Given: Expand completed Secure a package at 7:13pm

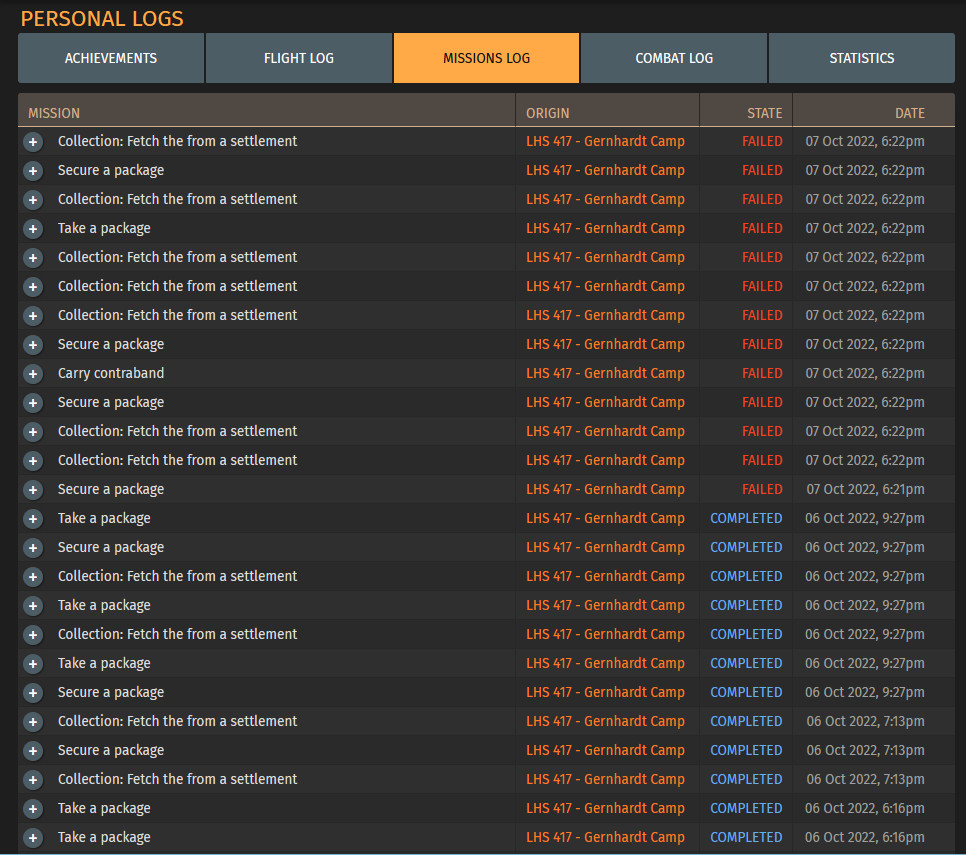Looking at the screenshot, I should coord(33,751).
